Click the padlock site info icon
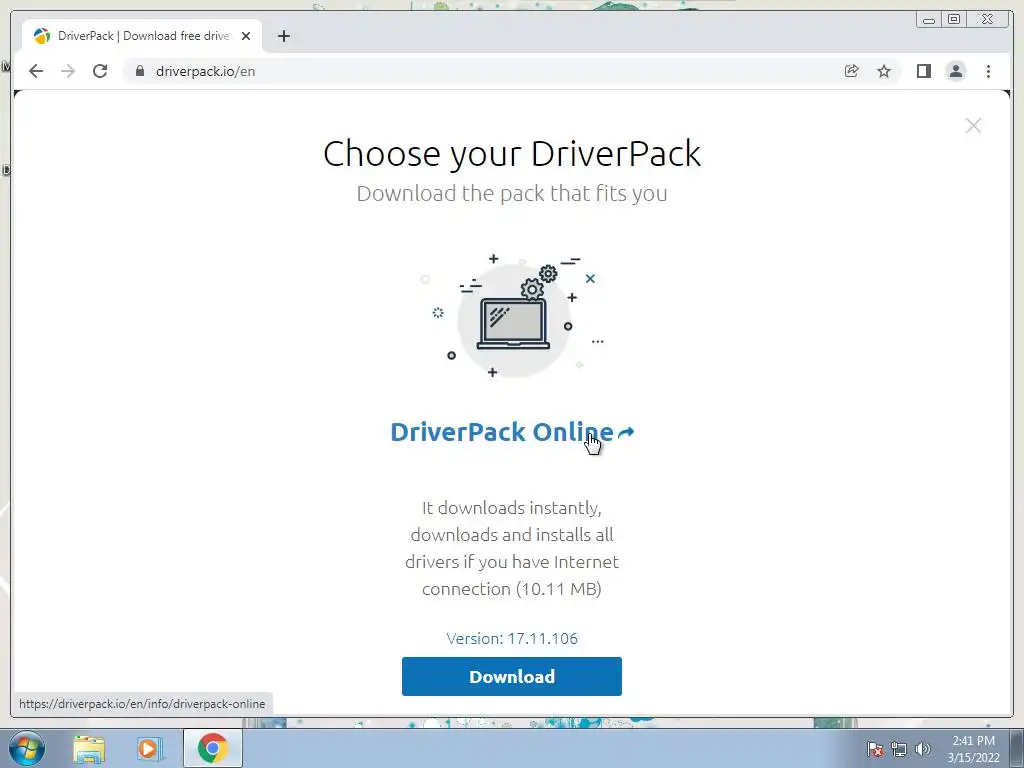 pyautogui.click(x=140, y=71)
